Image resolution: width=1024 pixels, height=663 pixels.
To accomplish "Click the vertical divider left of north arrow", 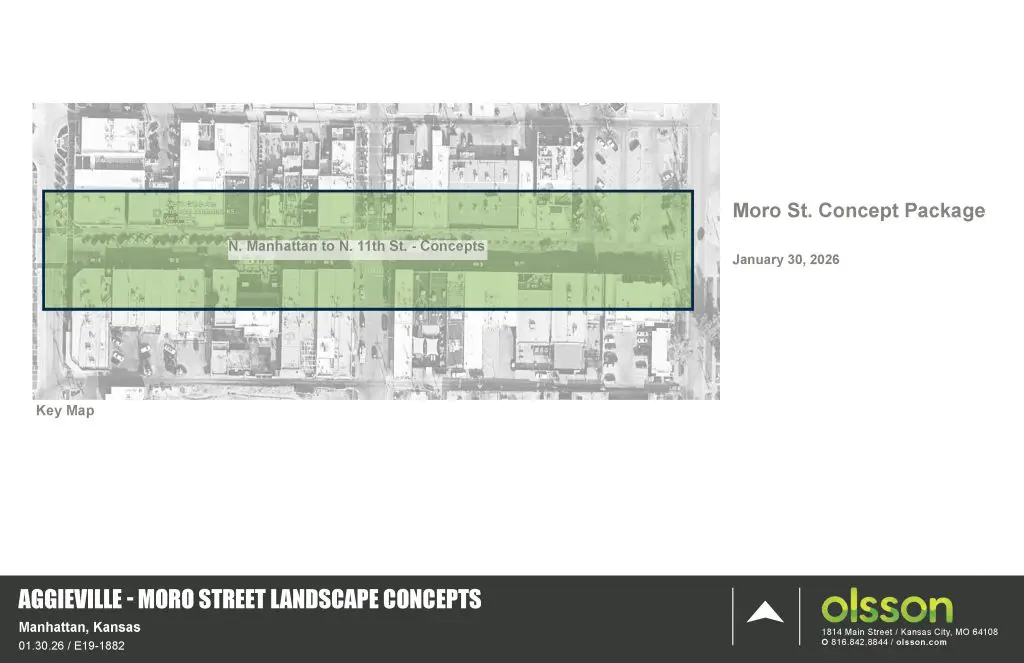I will pos(733,615).
